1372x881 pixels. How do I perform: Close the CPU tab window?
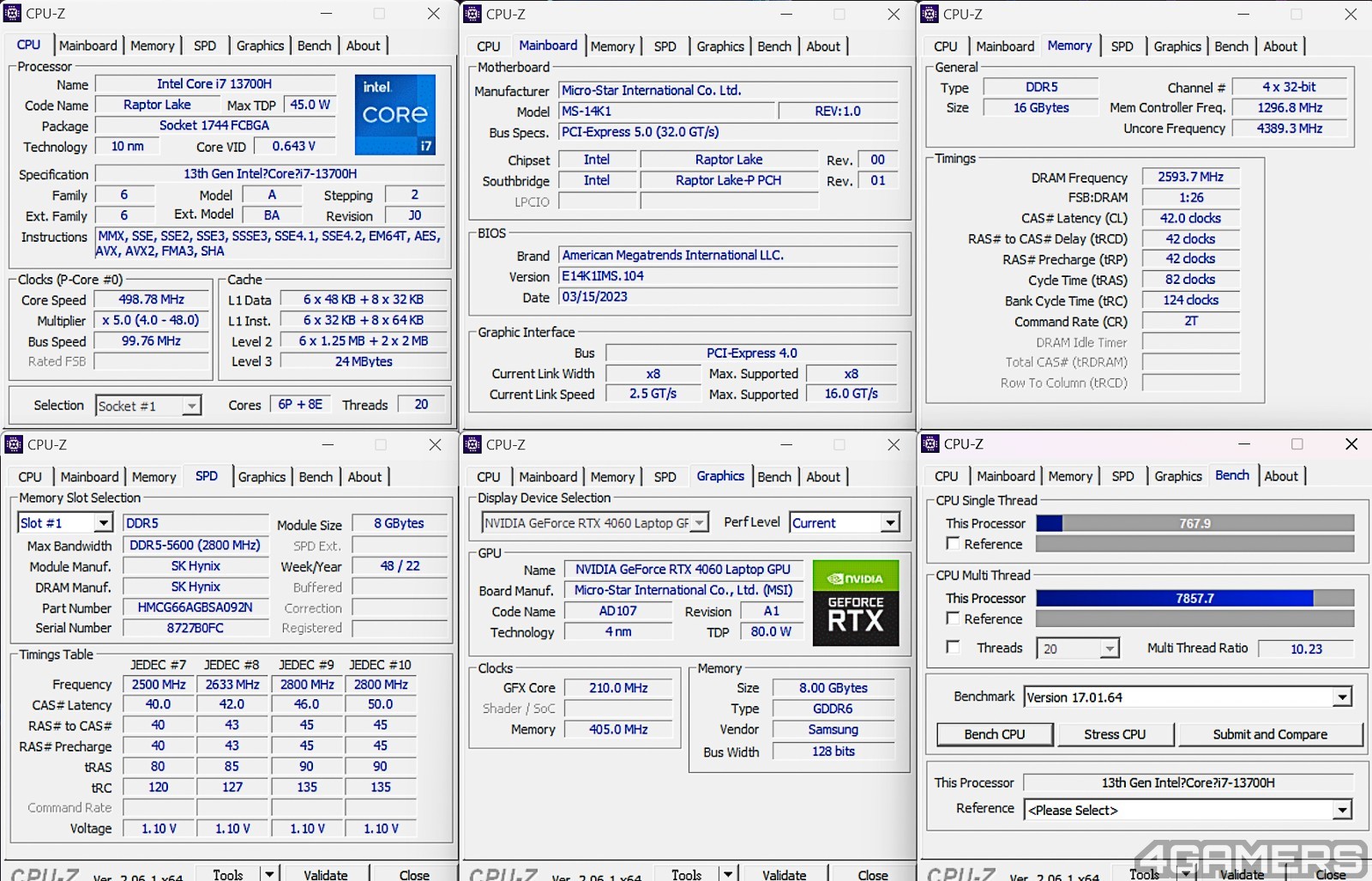coord(434,14)
